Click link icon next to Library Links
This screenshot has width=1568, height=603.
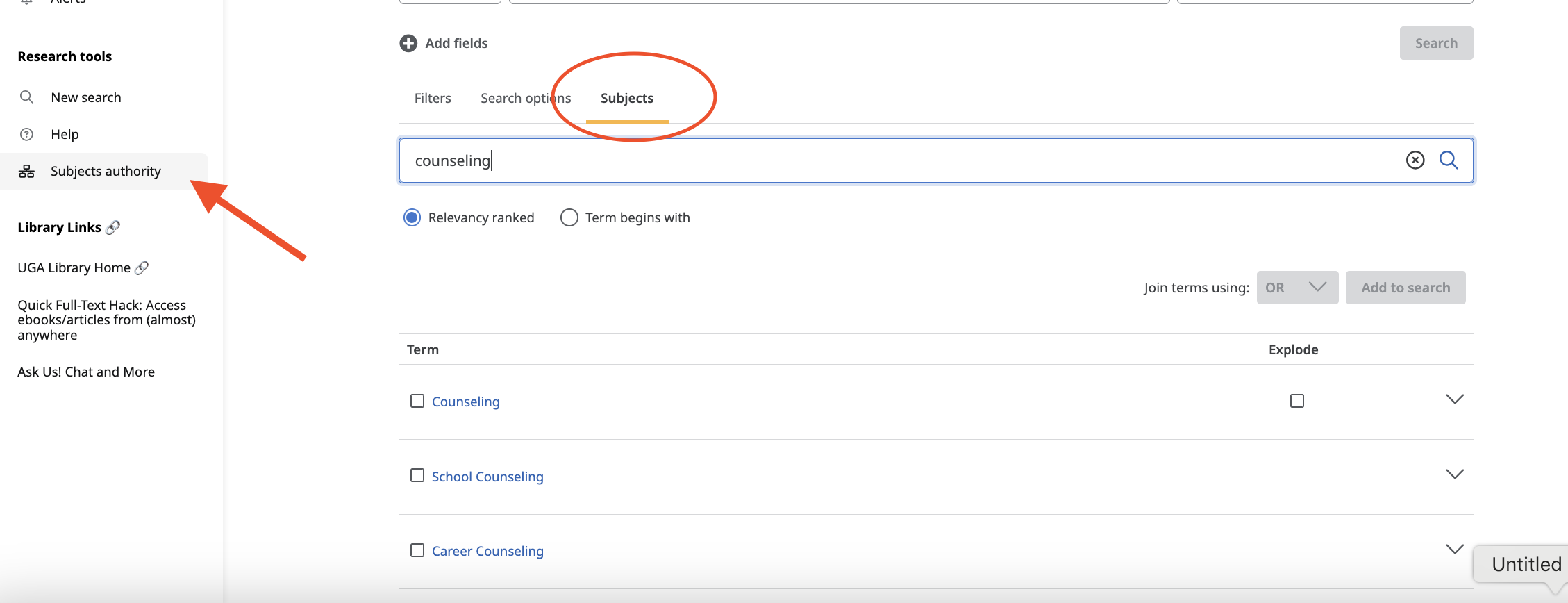point(113,227)
